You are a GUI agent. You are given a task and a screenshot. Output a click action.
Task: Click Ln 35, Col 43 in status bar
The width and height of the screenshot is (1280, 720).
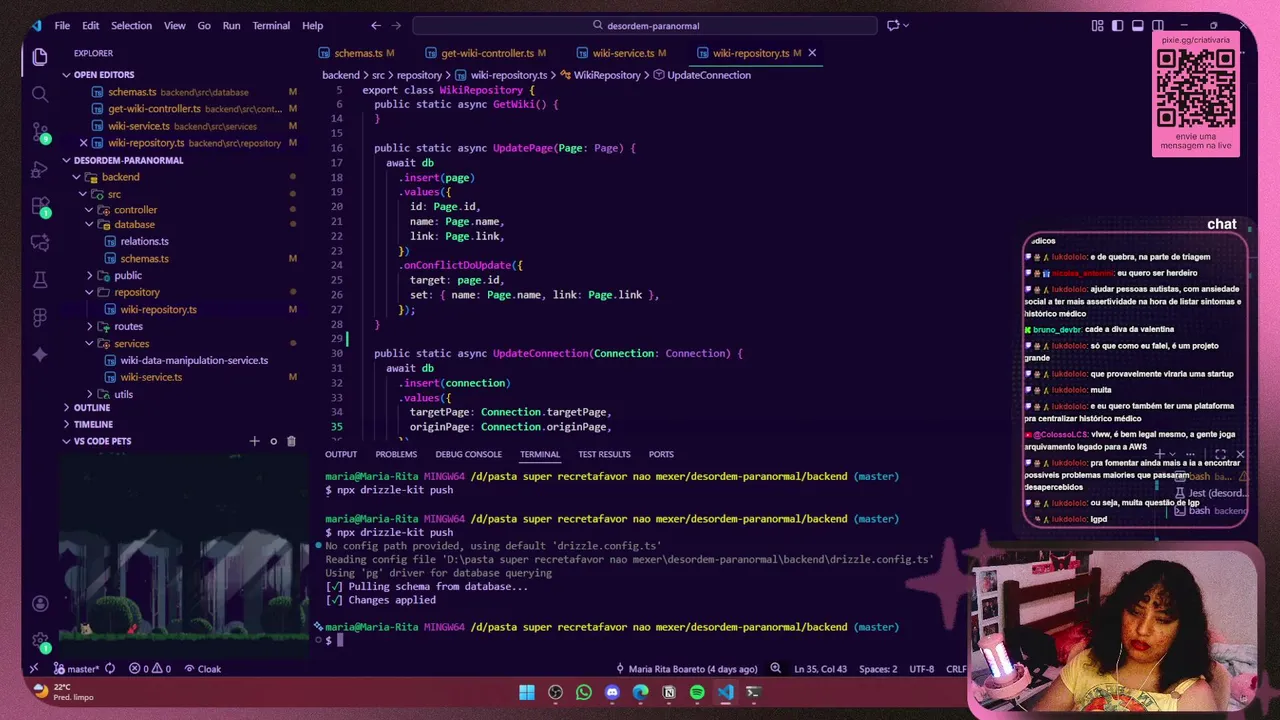820,669
